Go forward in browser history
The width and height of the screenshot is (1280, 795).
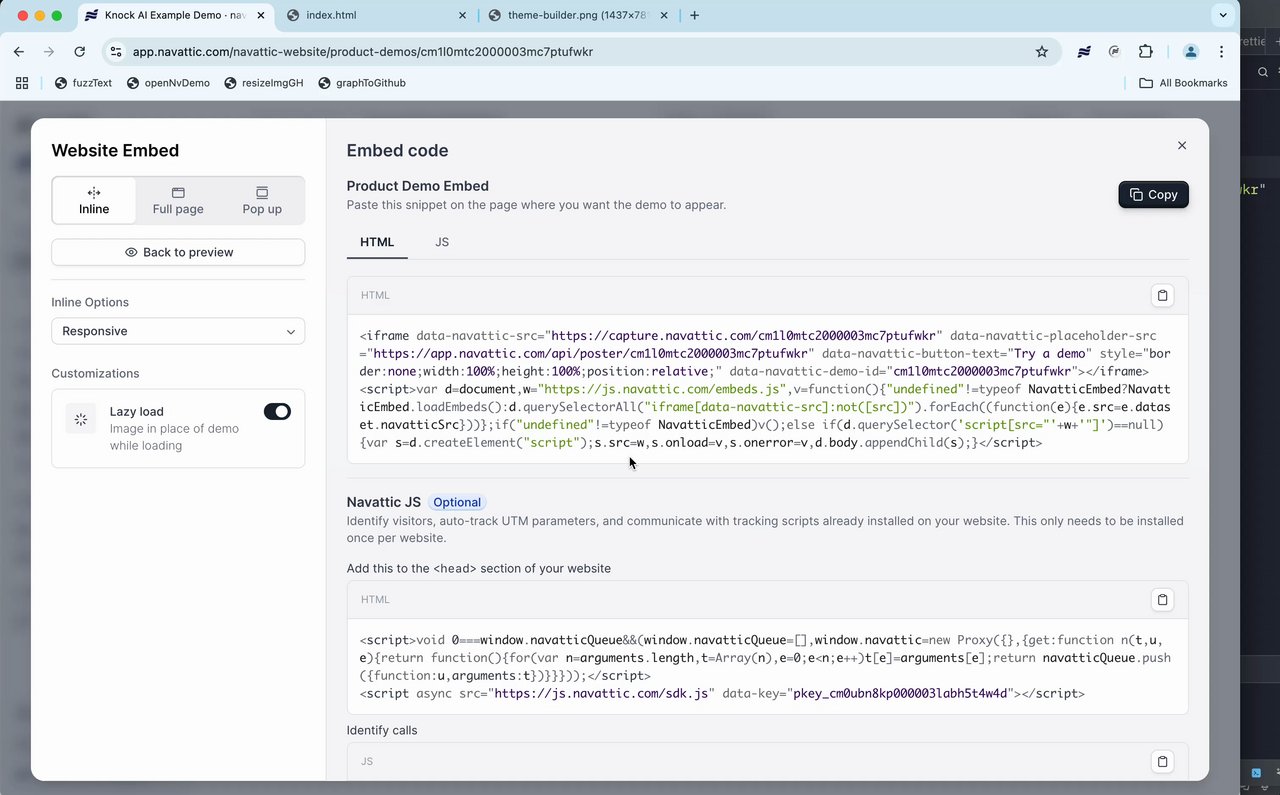(49, 51)
